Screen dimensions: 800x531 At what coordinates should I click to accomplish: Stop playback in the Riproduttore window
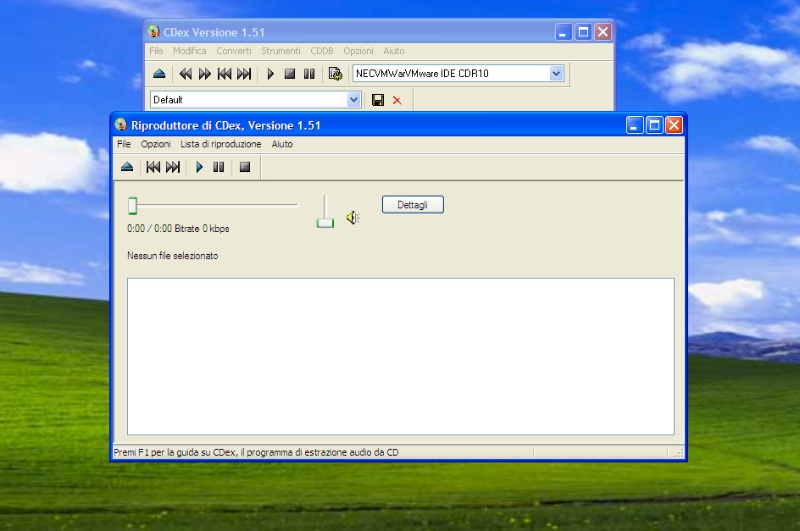click(244, 167)
